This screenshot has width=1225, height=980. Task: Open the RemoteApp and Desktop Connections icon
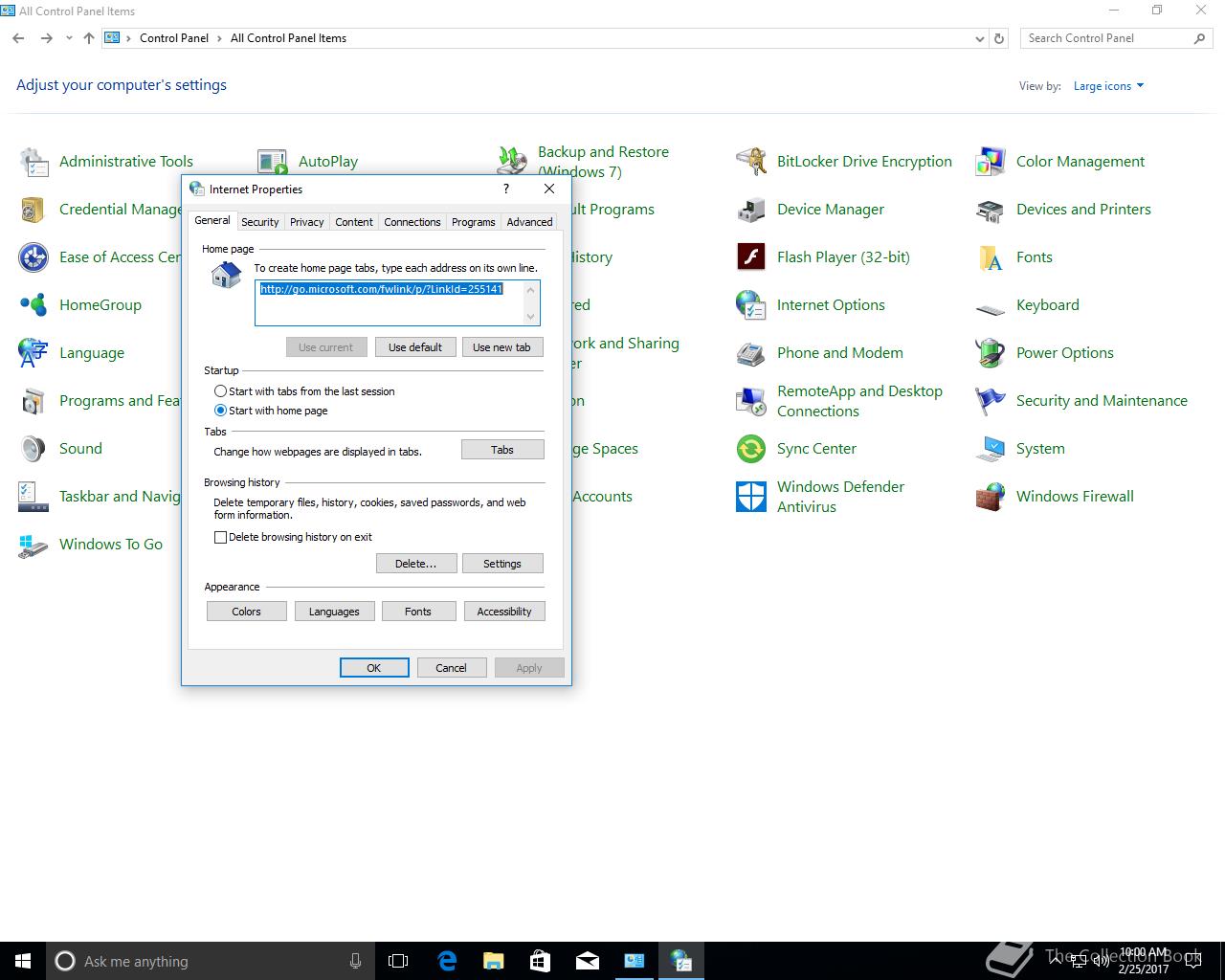pos(751,401)
